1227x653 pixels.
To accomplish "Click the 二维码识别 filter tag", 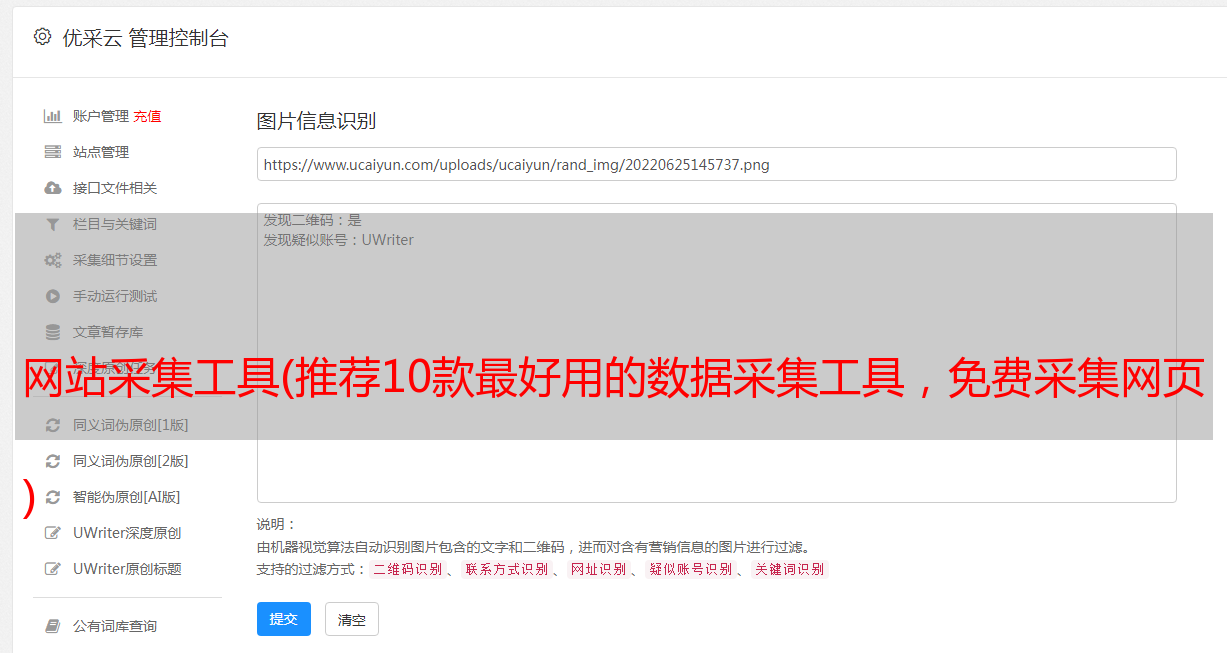I will (x=408, y=569).
